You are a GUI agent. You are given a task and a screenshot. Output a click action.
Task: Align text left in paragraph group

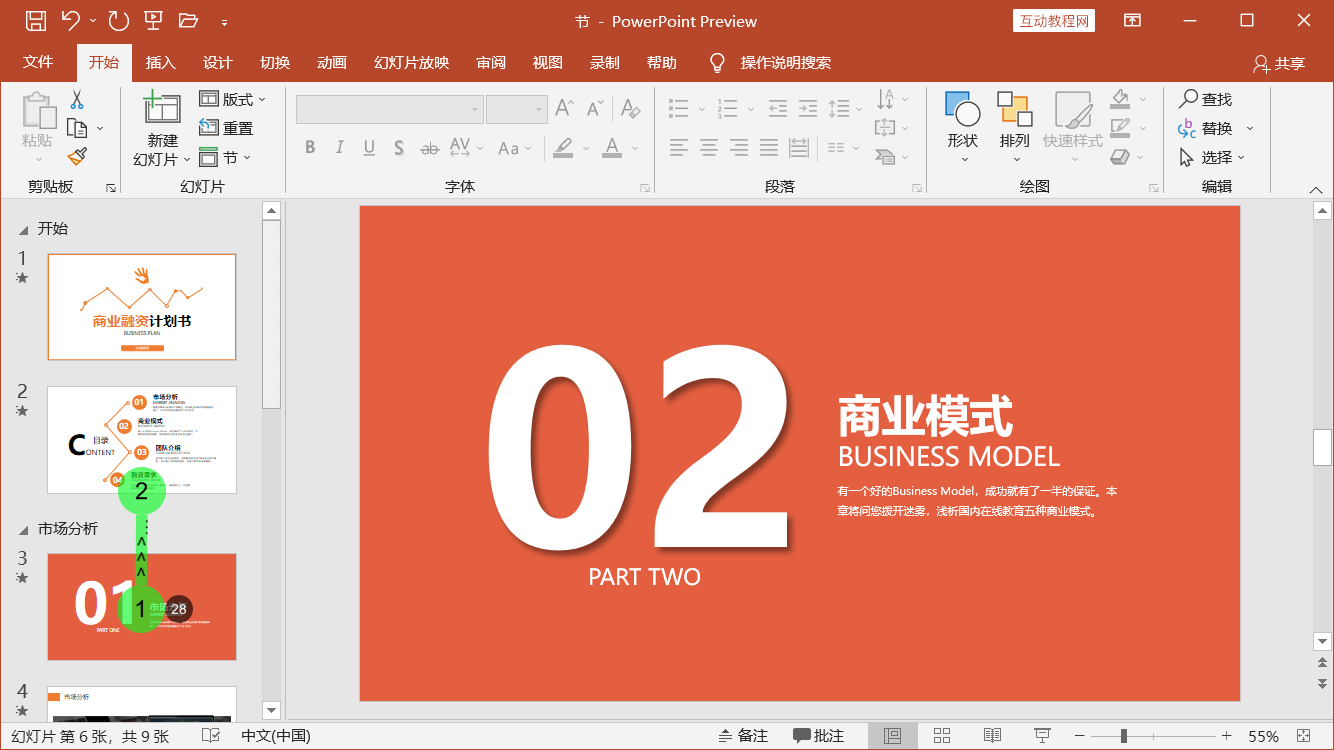[x=679, y=148]
